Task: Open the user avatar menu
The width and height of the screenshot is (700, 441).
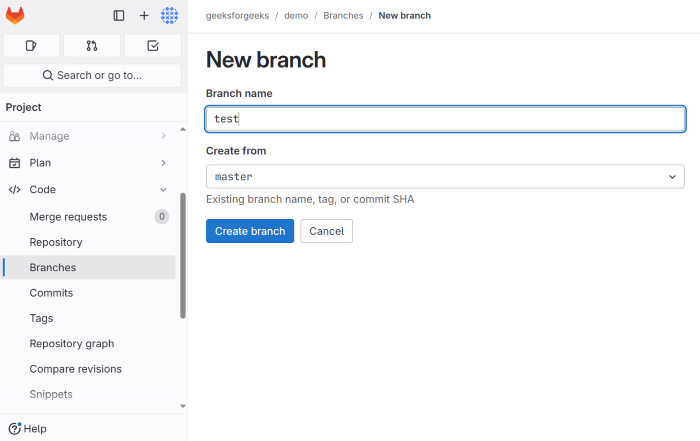Action: click(170, 16)
